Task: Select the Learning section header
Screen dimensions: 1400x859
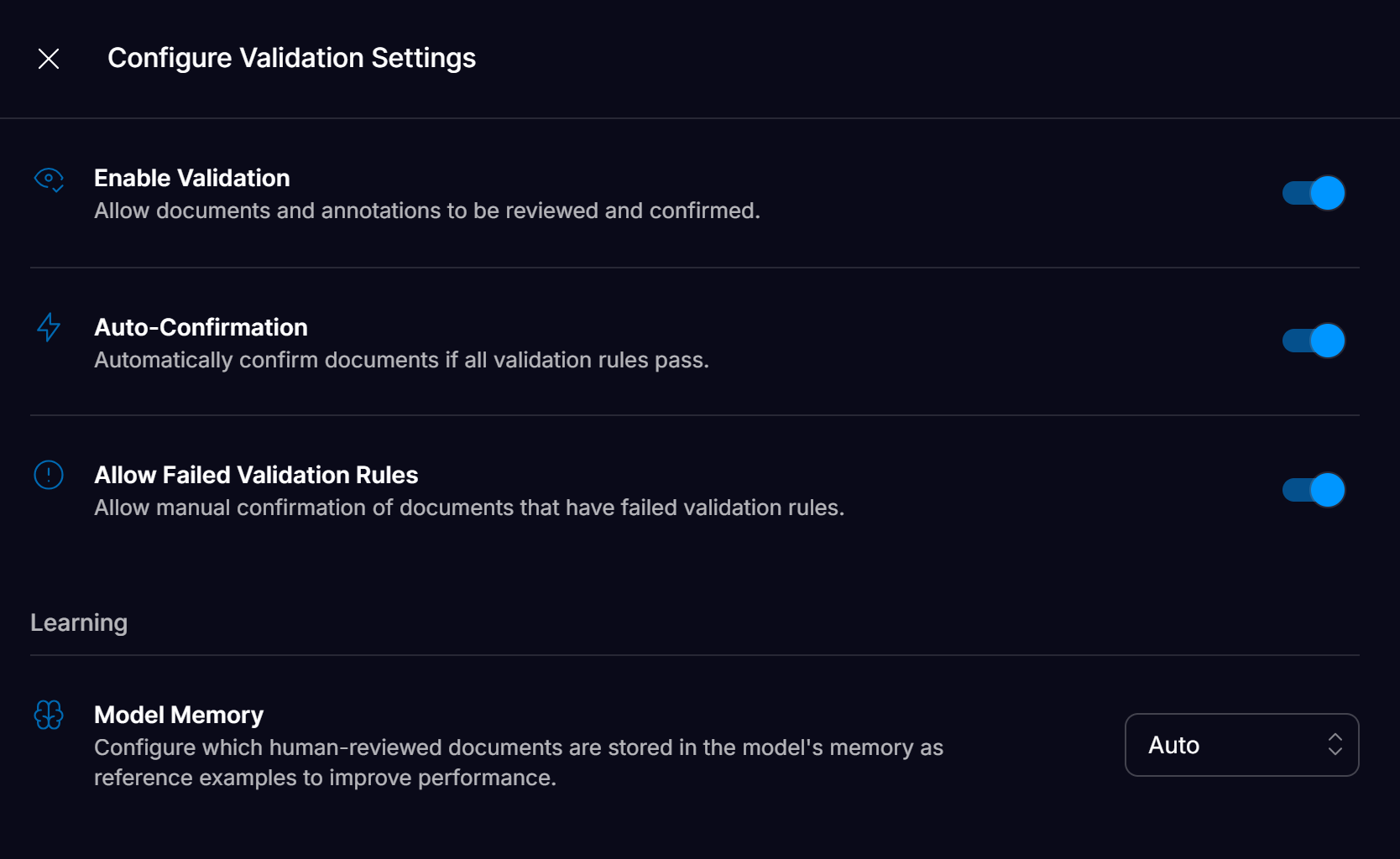Action: (78, 622)
